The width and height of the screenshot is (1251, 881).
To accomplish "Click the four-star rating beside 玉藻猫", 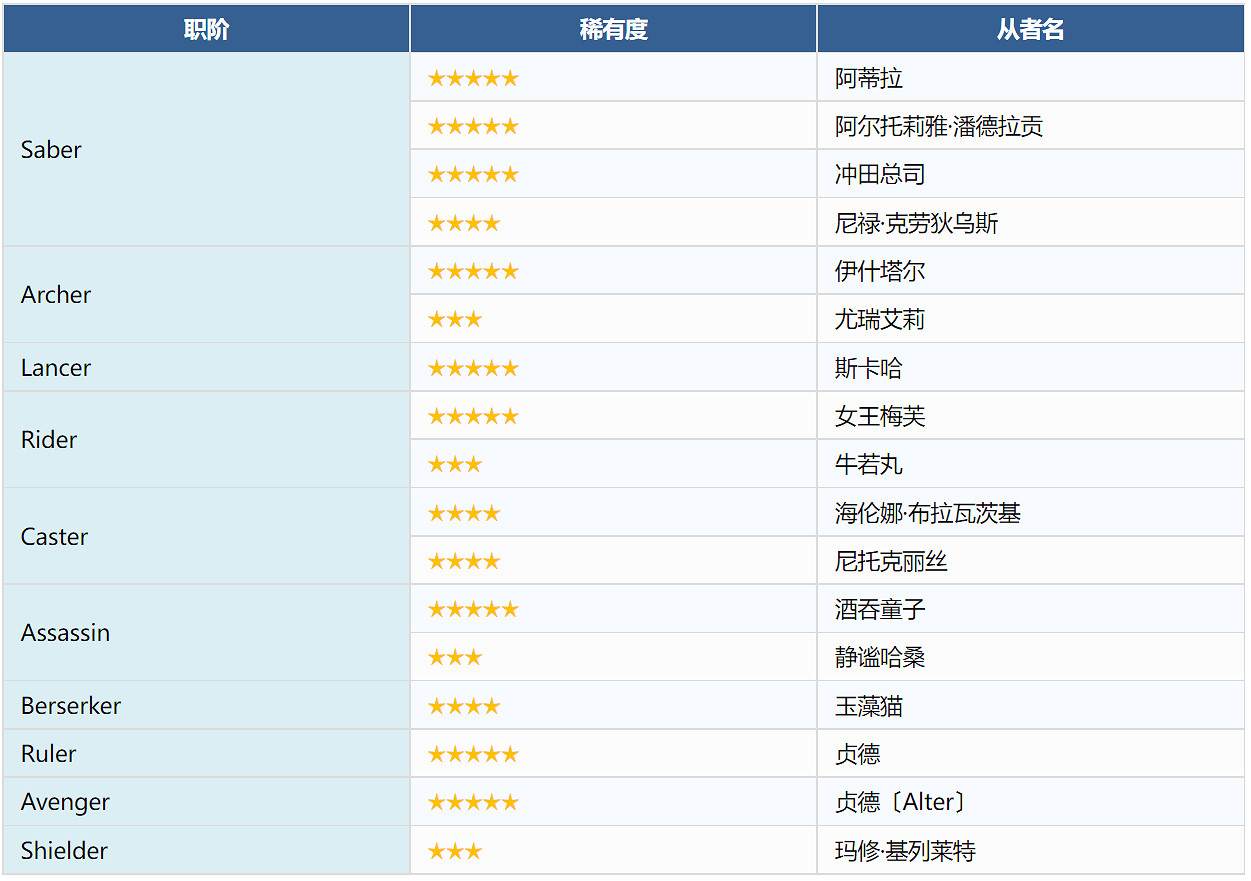I will [x=464, y=706].
